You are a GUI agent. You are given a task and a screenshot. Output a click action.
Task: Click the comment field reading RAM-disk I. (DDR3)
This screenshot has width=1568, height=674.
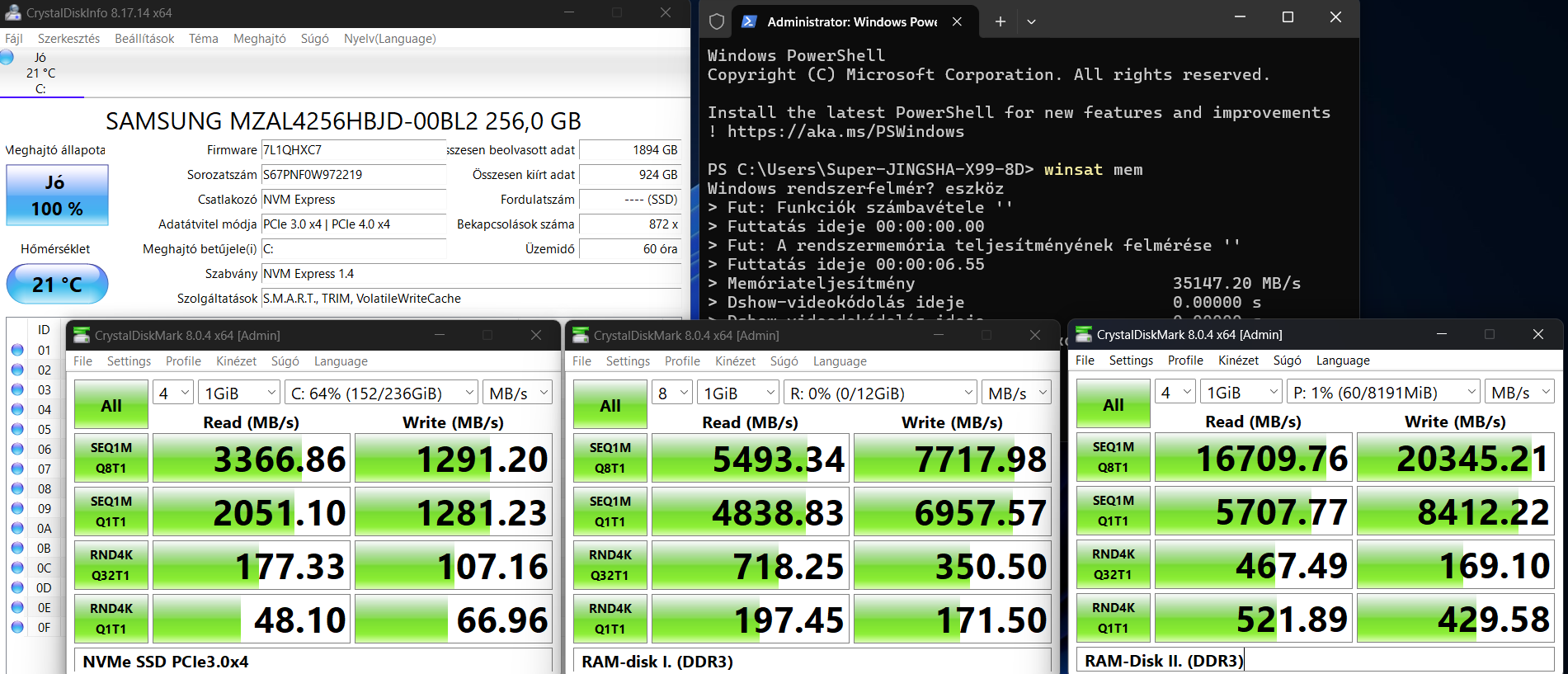click(x=812, y=662)
